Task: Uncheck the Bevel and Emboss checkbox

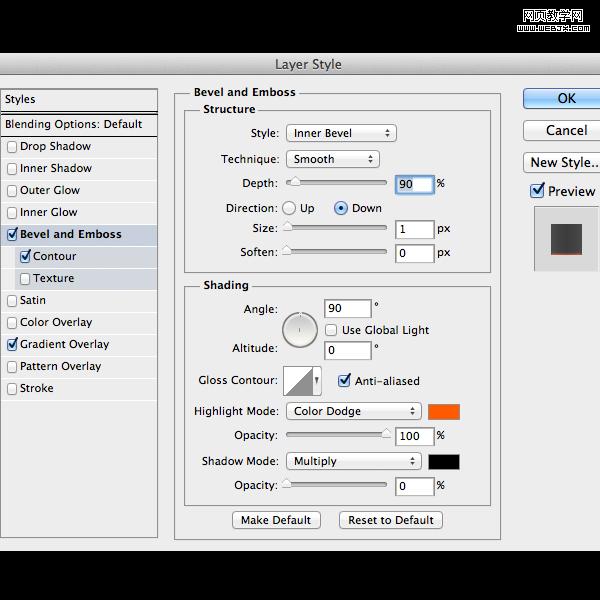Action: pyautogui.click(x=12, y=234)
